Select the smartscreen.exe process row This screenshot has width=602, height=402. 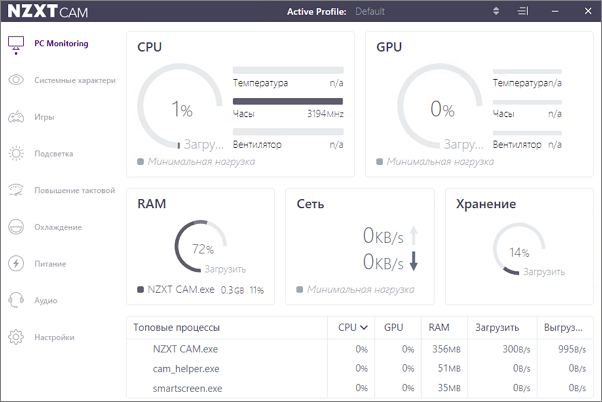[x=360, y=388]
